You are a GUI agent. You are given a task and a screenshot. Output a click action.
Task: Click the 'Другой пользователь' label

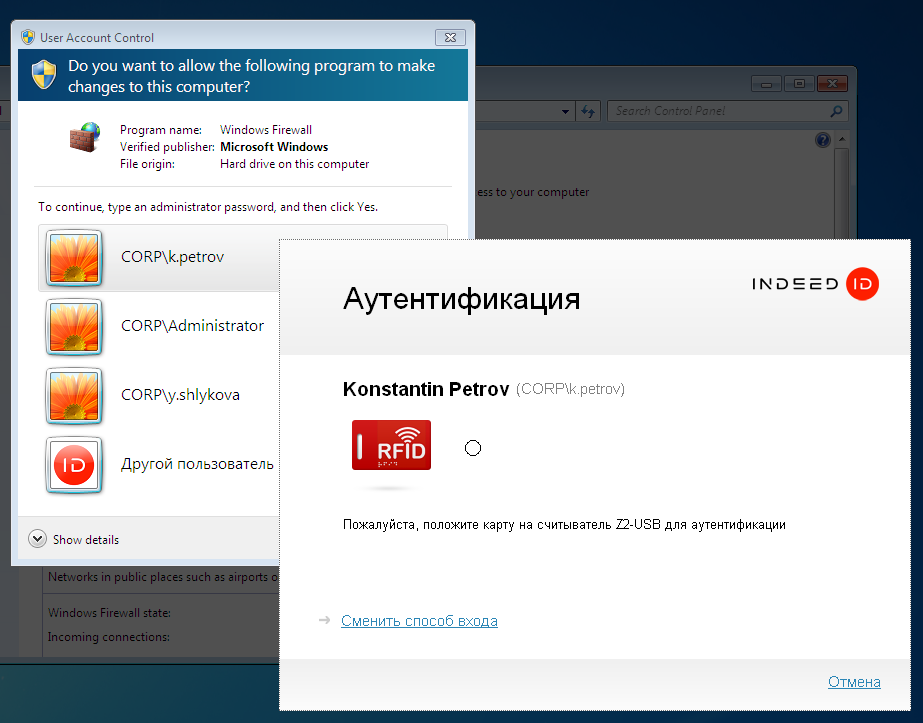coord(197,464)
